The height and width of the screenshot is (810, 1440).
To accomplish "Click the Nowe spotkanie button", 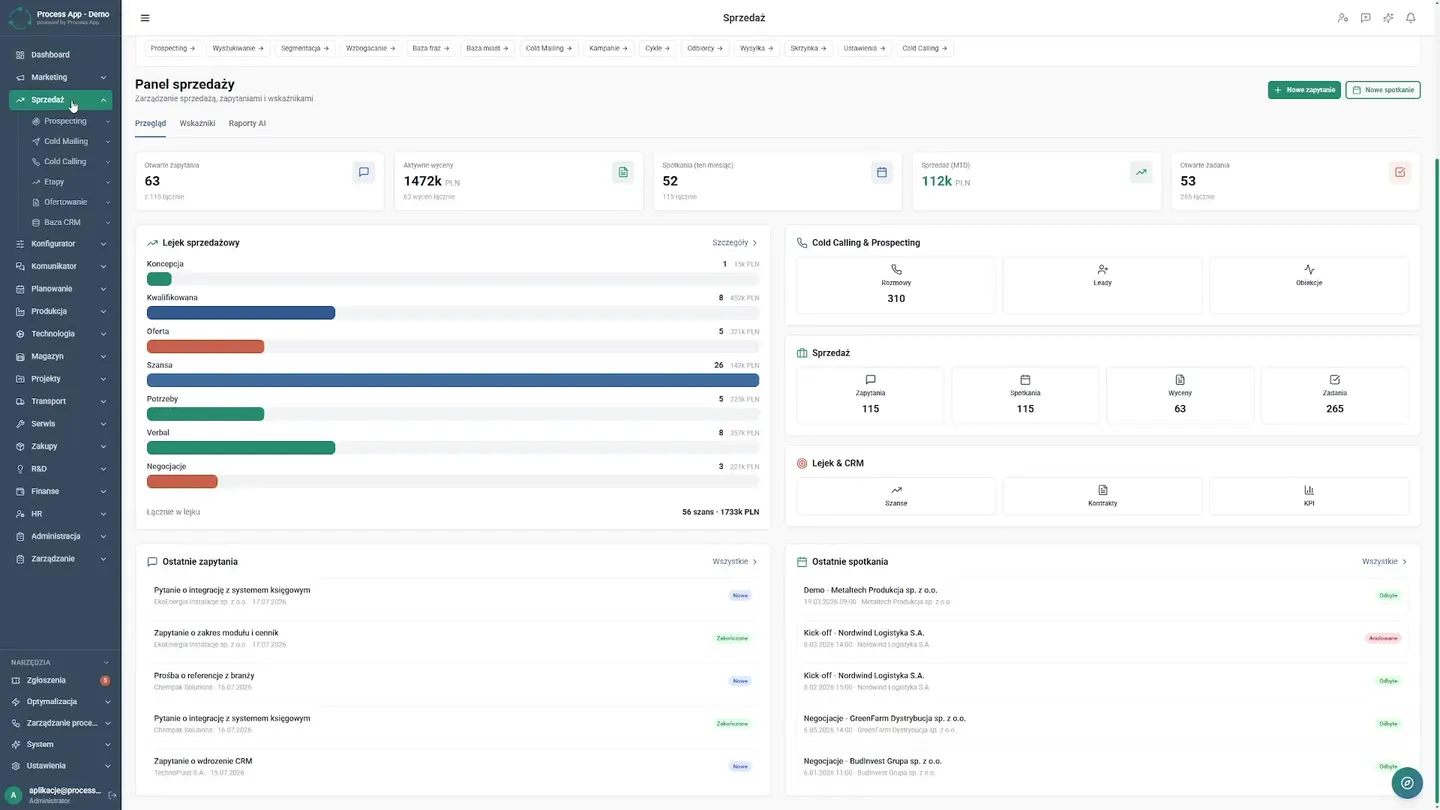I will [1383, 90].
